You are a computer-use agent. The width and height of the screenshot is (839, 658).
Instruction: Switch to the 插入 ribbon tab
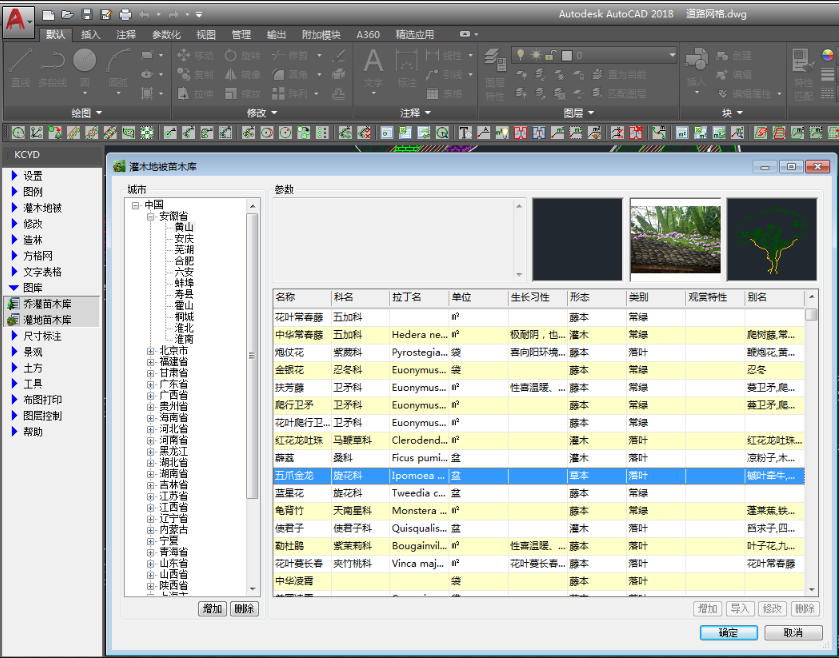[91, 34]
